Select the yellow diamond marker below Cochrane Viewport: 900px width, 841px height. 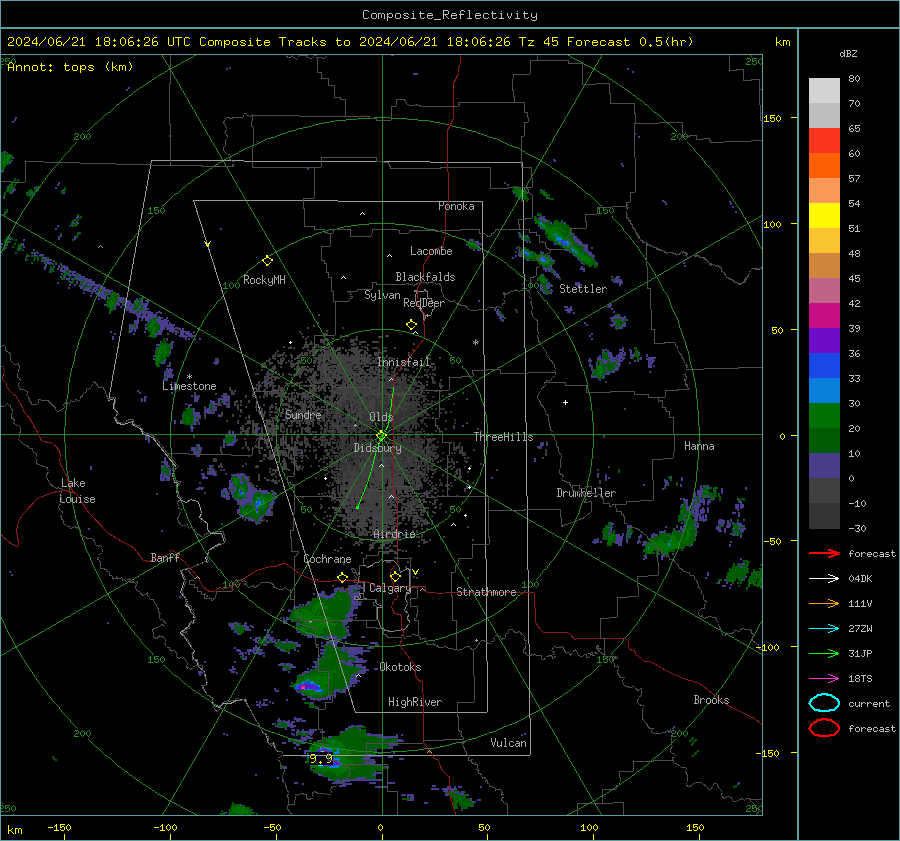343,577
